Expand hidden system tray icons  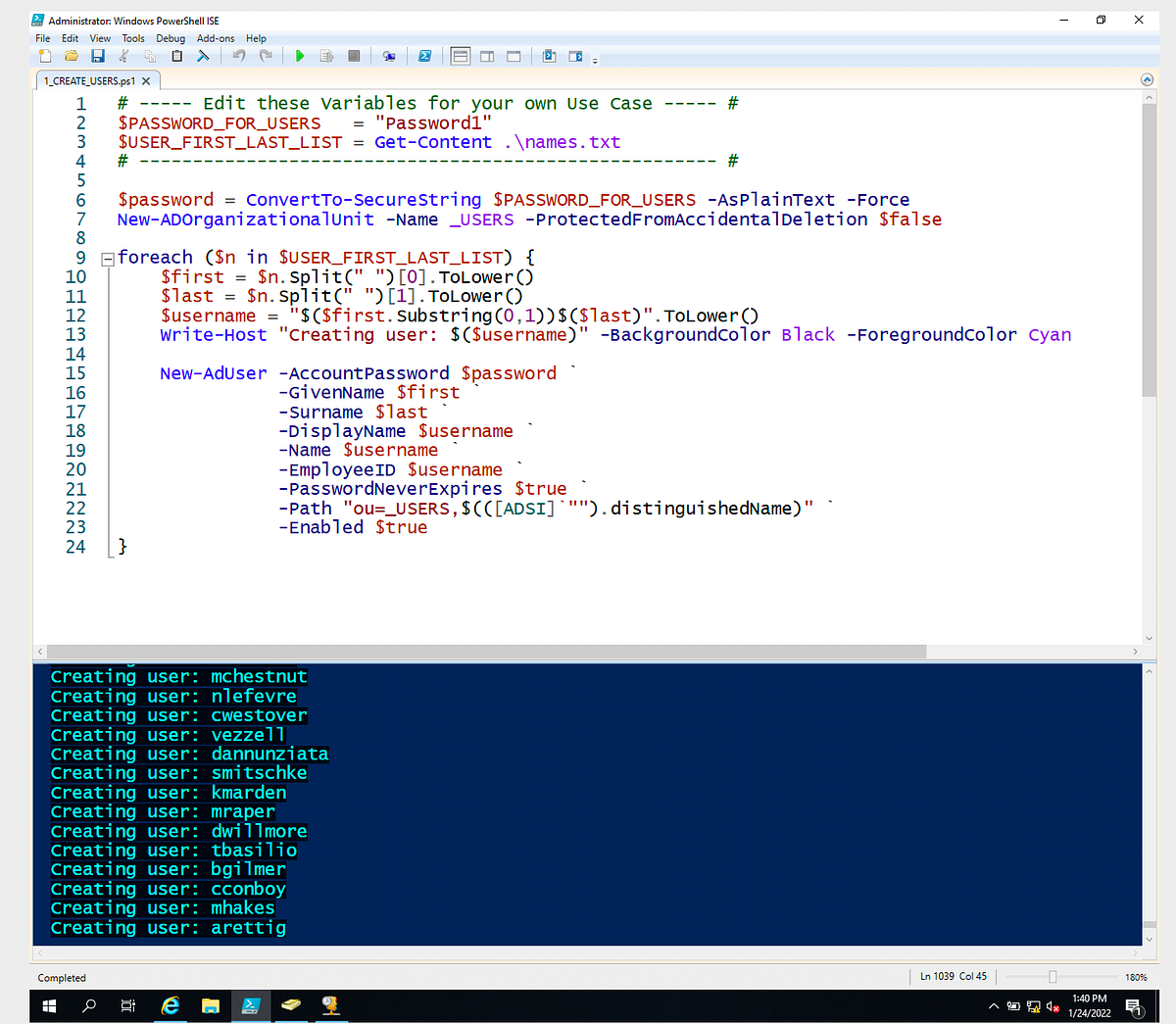click(993, 1005)
